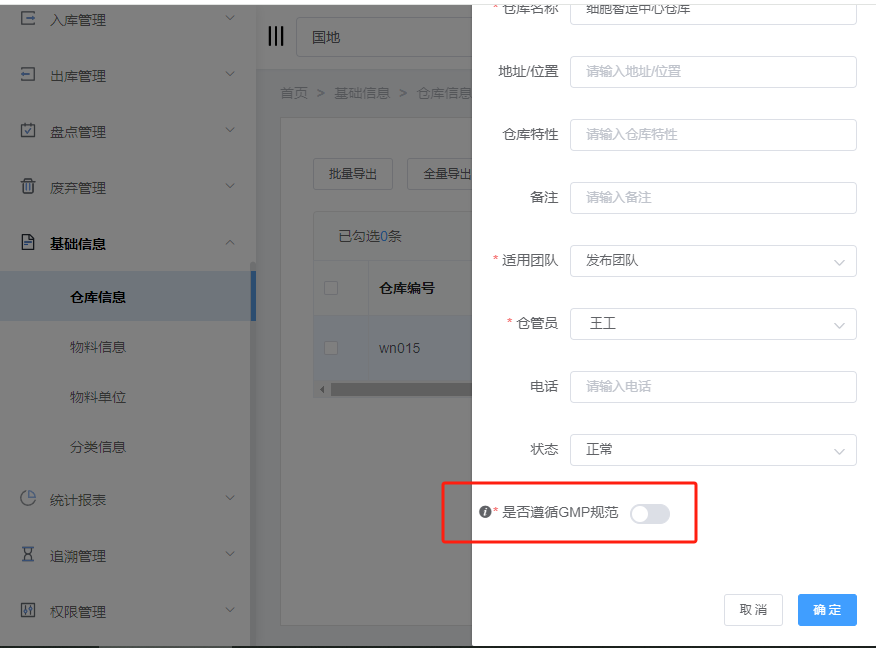Collapse the 基础信息 menu chevron
The width and height of the screenshot is (876, 648).
click(230, 242)
